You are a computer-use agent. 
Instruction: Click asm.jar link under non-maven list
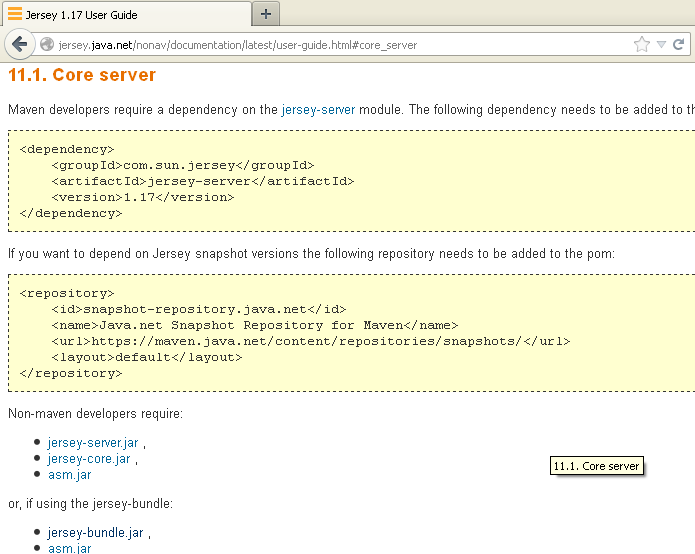point(69,474)
